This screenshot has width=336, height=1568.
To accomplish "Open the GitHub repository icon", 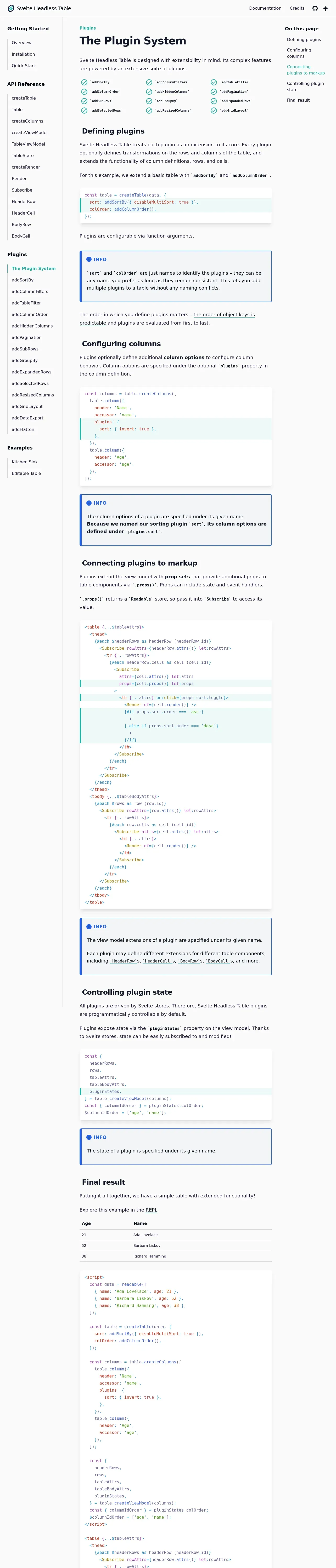I will (315, 9).
